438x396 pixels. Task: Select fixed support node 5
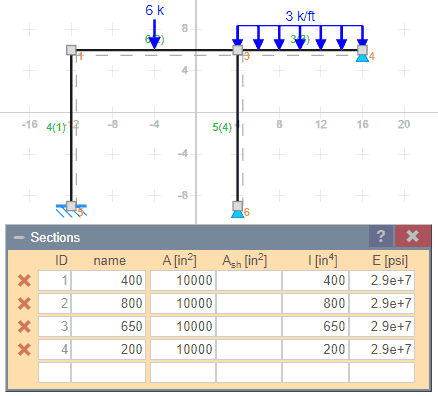[71, 206]
